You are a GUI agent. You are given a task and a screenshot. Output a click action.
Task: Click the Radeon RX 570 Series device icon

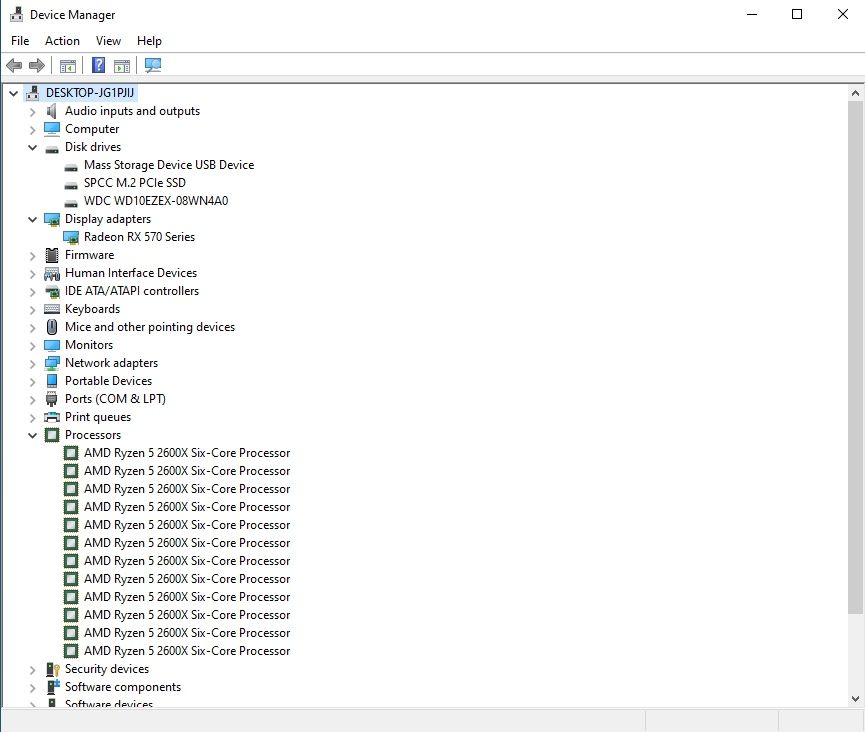(71, 237)
